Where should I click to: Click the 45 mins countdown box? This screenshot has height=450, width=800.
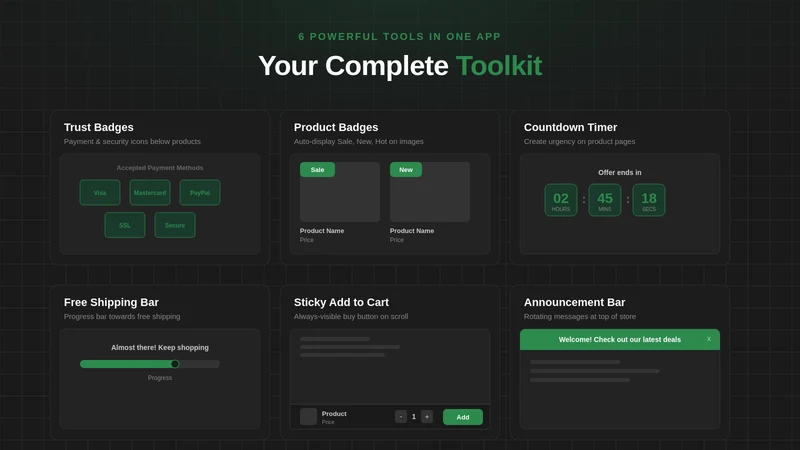click(605, 200)
